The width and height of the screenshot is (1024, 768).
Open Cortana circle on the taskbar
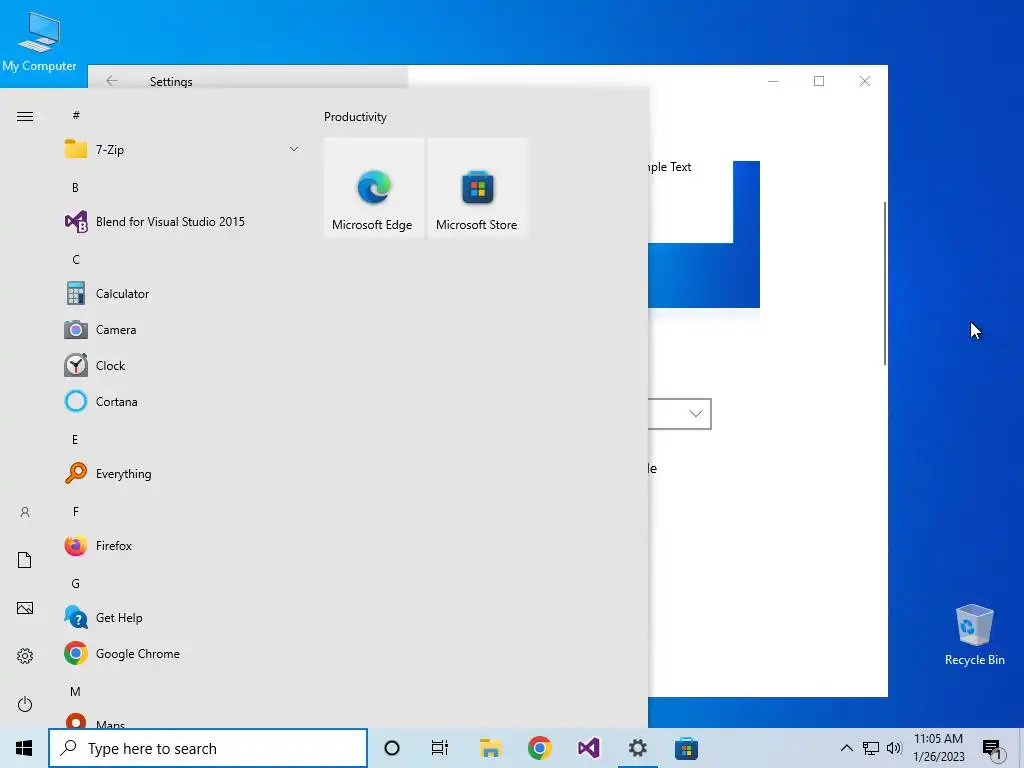pyautogui.click(x=392, y=748)
